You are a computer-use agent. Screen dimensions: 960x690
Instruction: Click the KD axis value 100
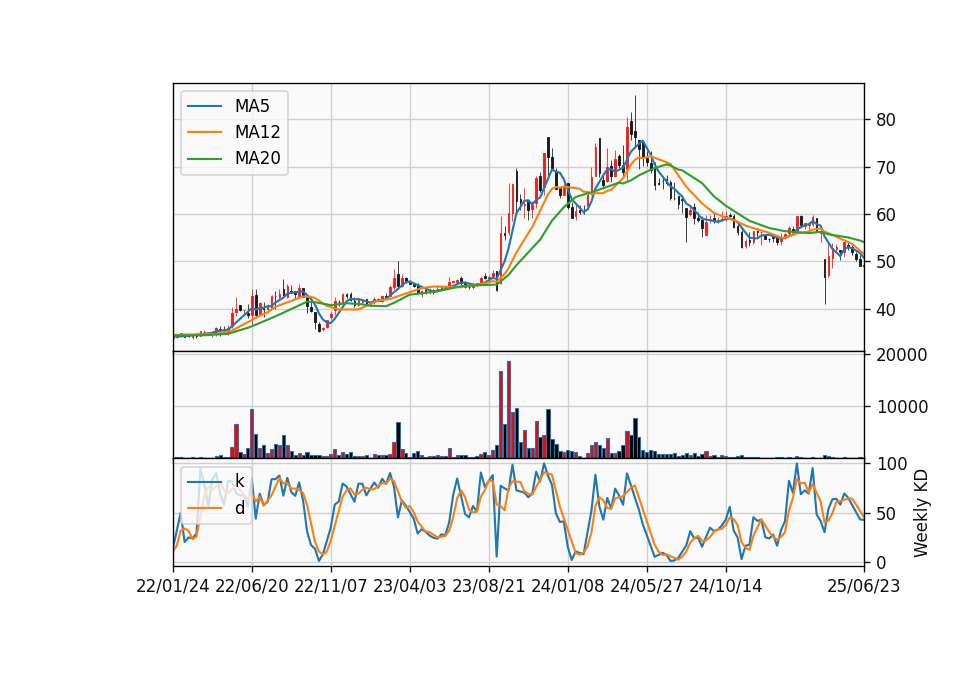tap(891, 464)
